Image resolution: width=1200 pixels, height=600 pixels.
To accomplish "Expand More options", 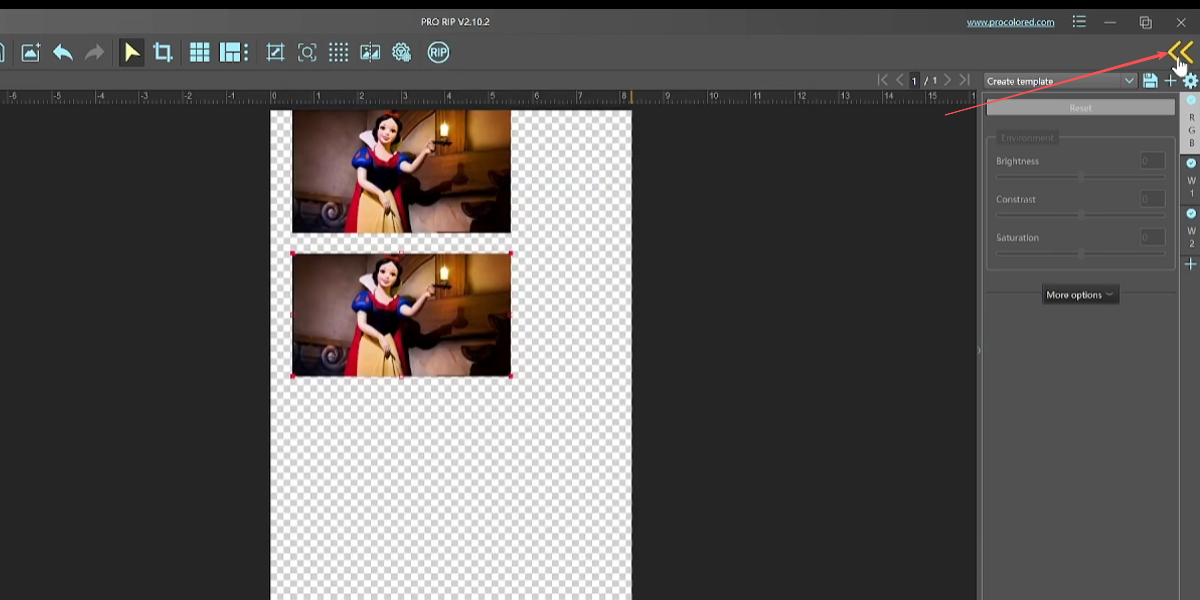I will coord(1080,295).
